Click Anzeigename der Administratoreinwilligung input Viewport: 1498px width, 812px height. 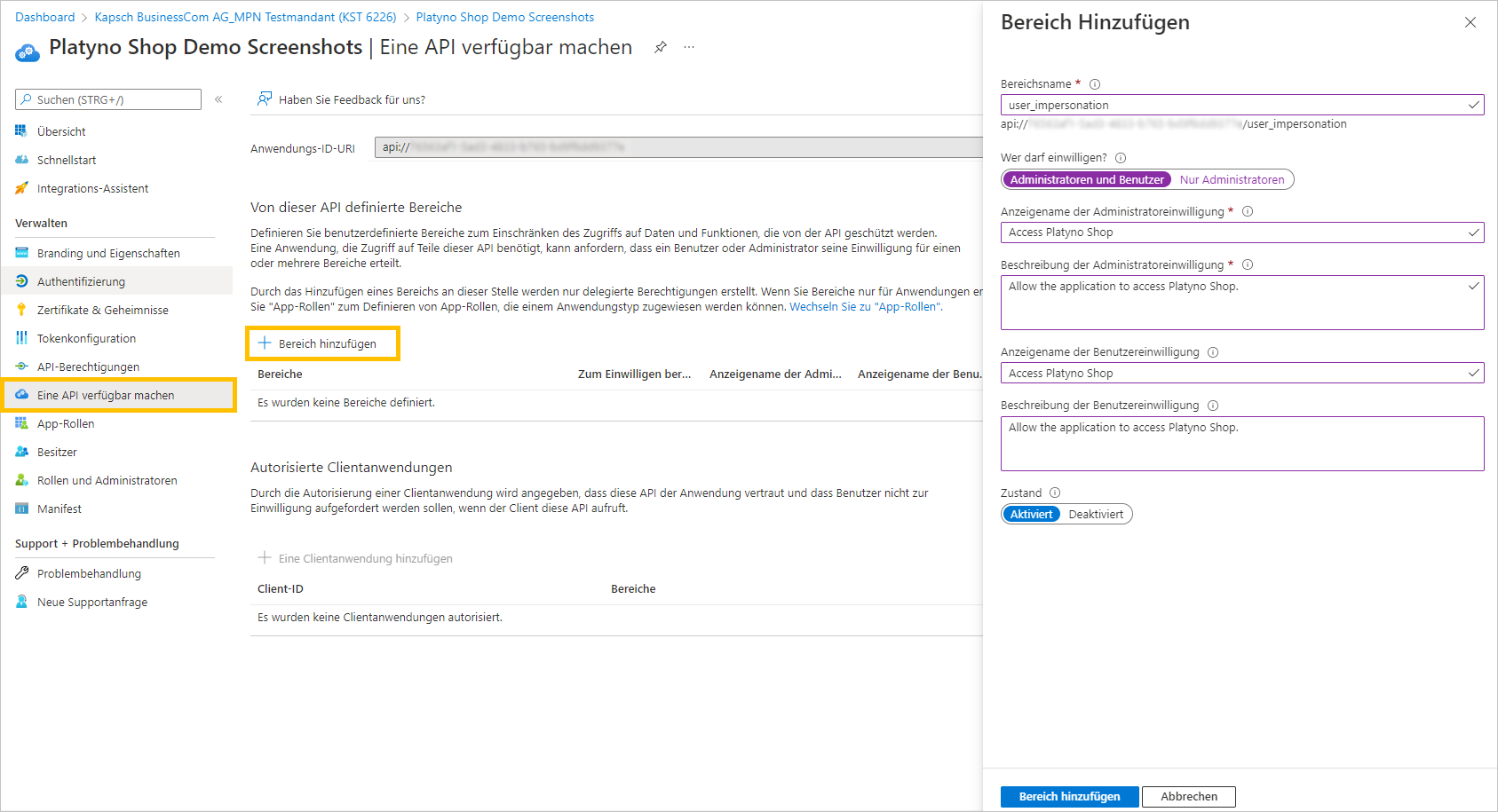1241,232
